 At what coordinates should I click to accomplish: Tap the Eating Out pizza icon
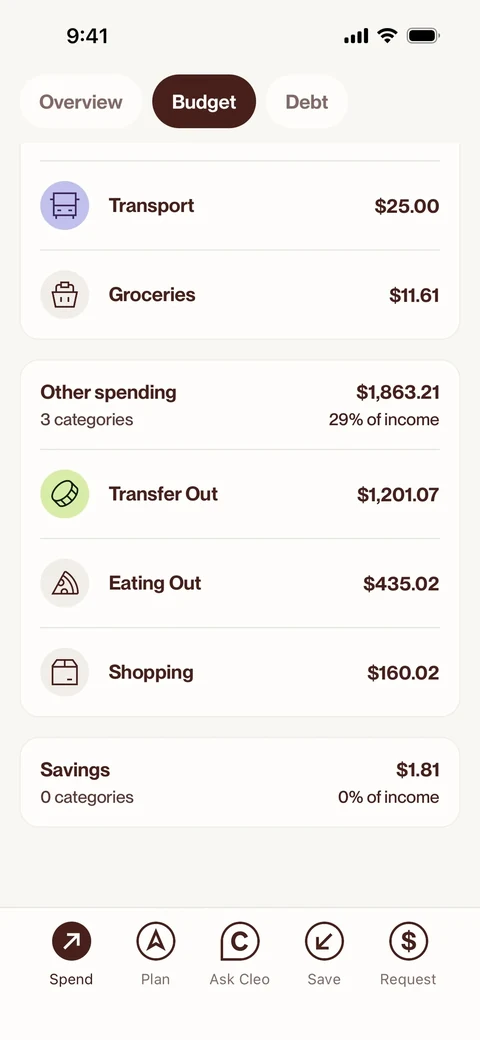[x=65, y=583]
